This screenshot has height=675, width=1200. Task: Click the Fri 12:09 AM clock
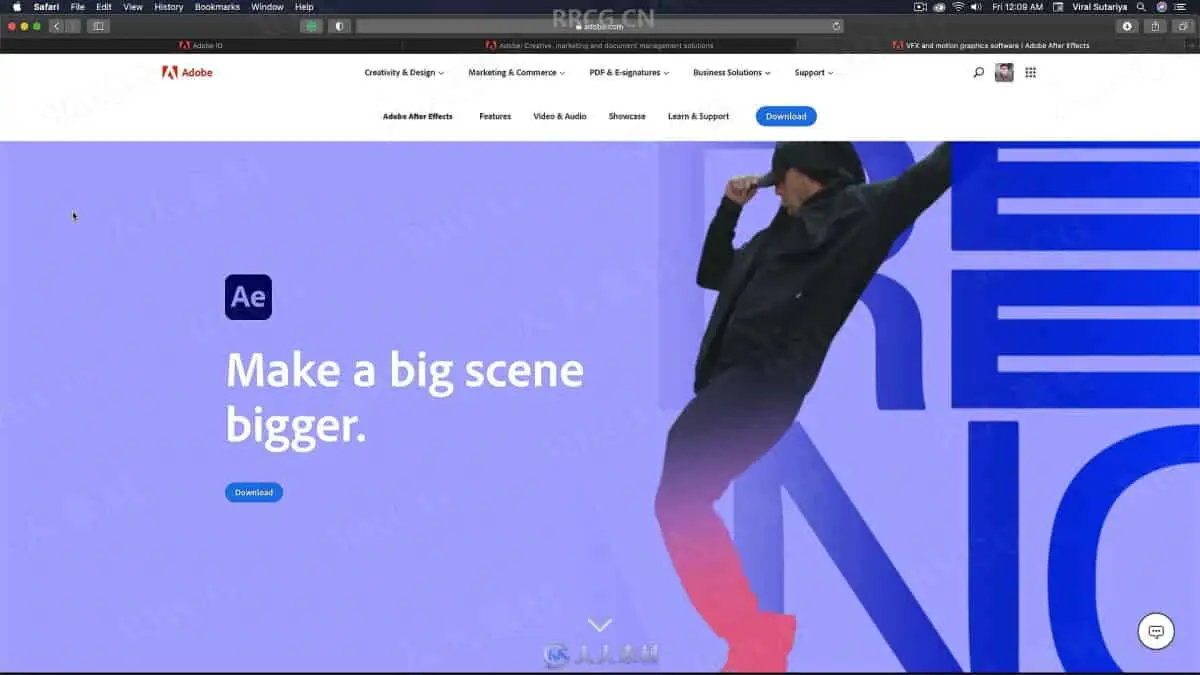(x=1017, y=7)
